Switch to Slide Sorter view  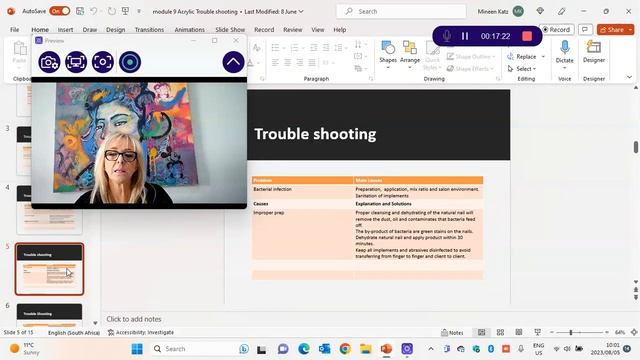point(500,333)
